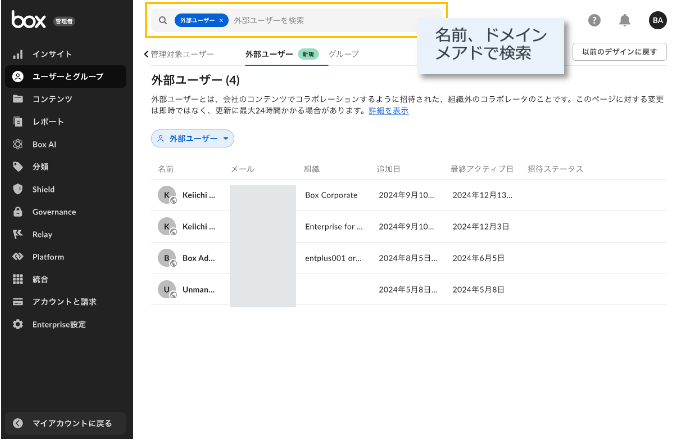
Task: Click the Box Corporate organization cell
Action: 331,195
